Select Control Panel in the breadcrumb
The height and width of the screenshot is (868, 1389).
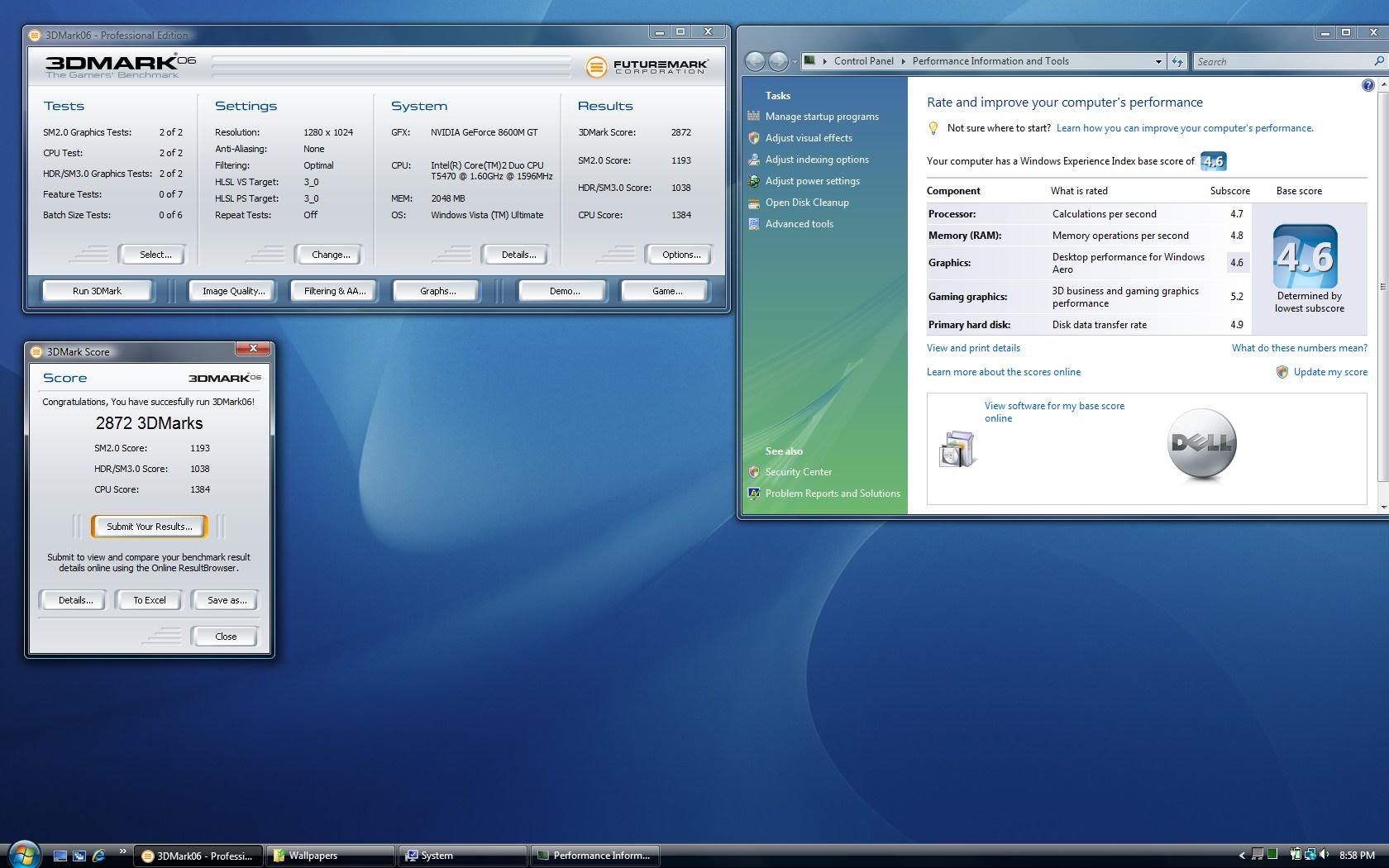click(863, 61)
